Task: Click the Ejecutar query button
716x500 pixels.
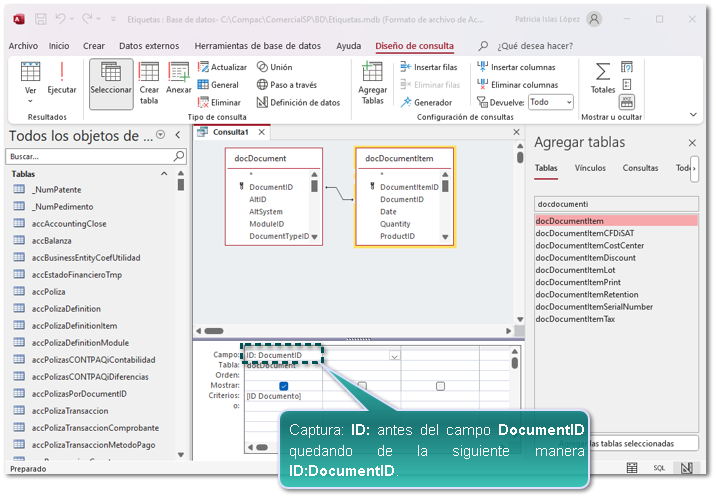Action: tap(62, 78)
